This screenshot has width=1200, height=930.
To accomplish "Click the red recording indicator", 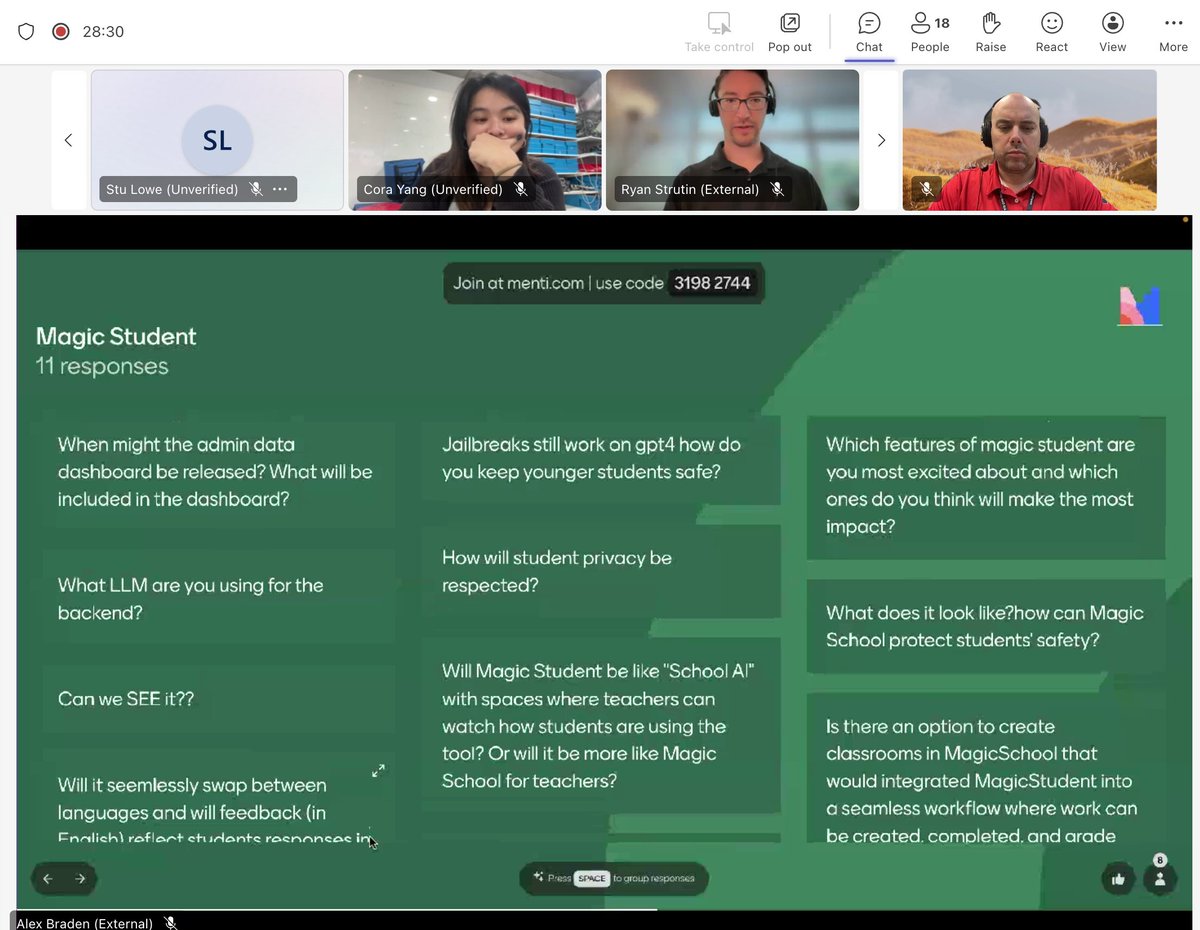I will (60, 31).
